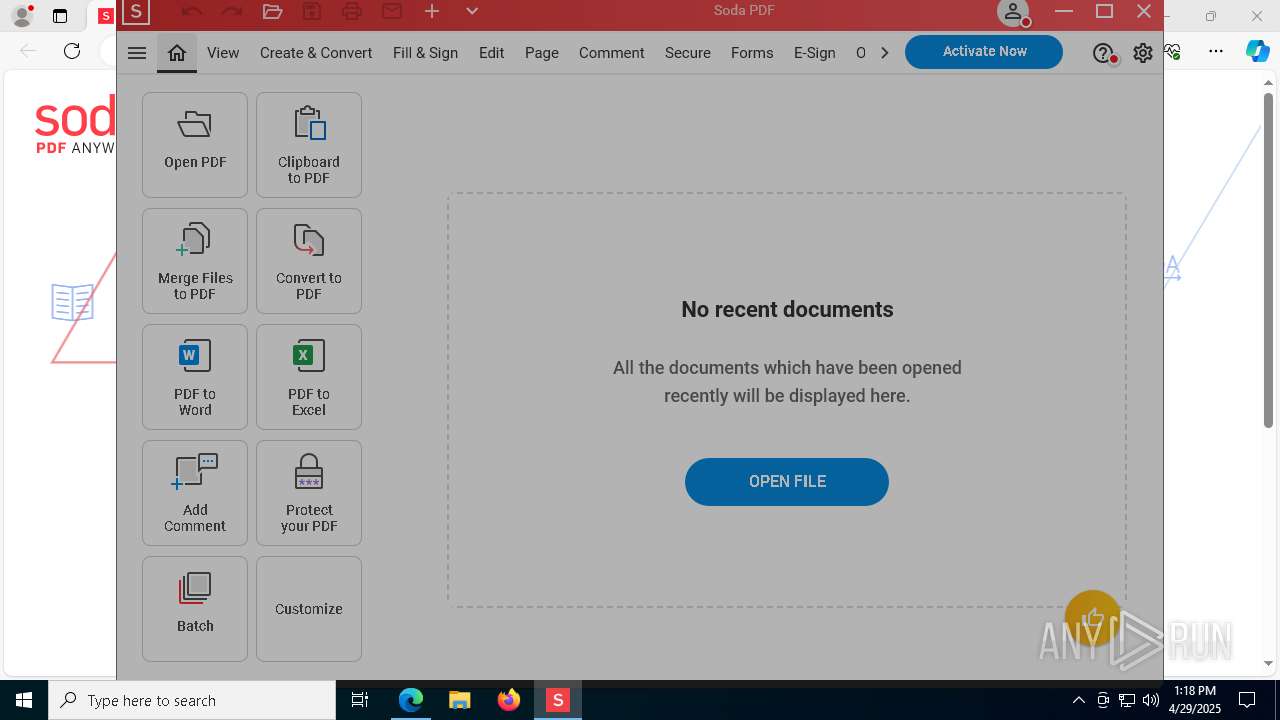Click the Open PDF tile
Viewport: 1280px width, 720px height.
195,145
